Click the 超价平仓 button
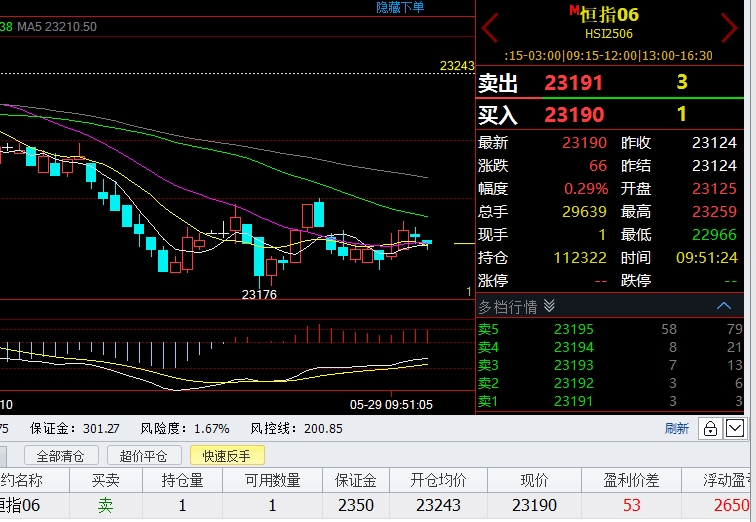 pyautogui.click(x=144, y=455)
